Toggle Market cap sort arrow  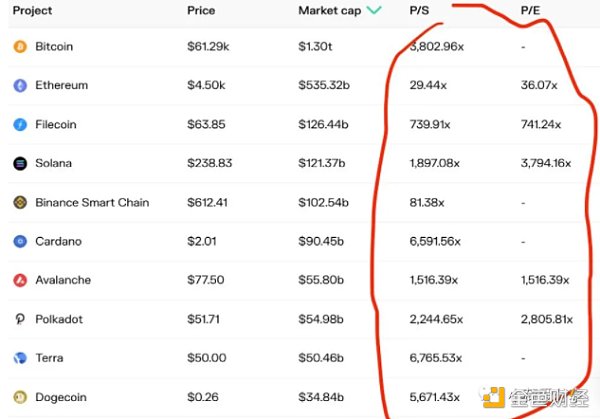[374, 11]
